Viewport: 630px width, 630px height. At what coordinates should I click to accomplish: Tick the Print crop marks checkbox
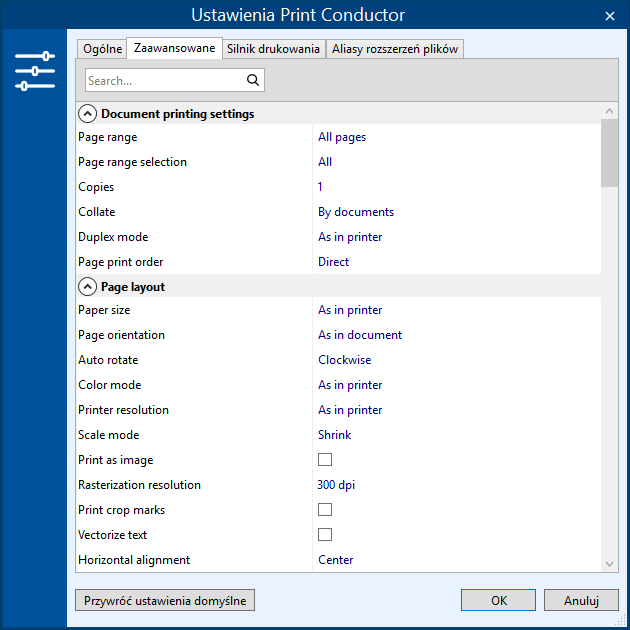point(325,509)
